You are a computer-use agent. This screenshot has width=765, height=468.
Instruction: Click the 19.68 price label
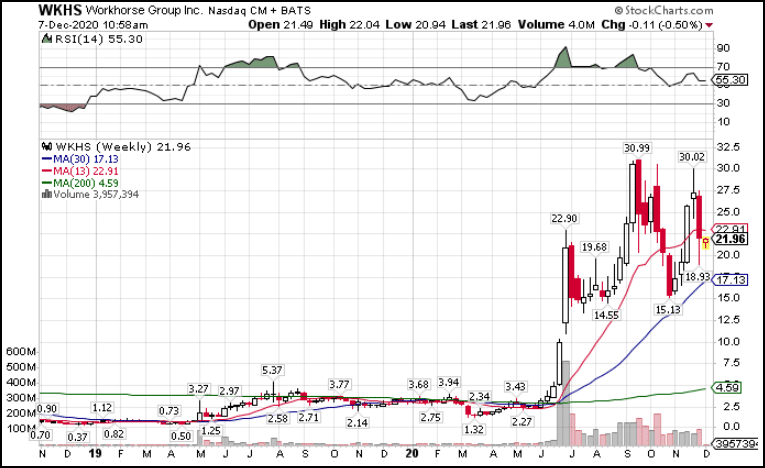coord(594,247)
